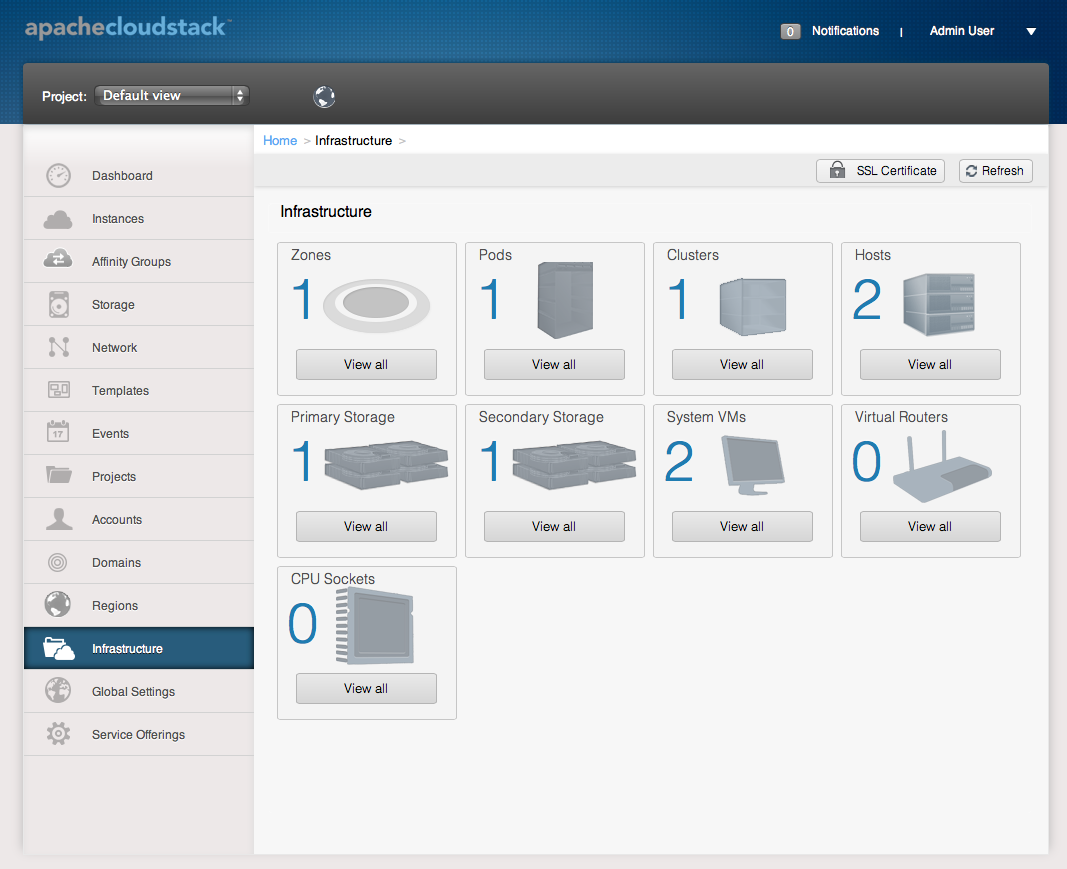The image size is (1067, 869).
Task: Open Service Offerings section
Action: [139, 734]
